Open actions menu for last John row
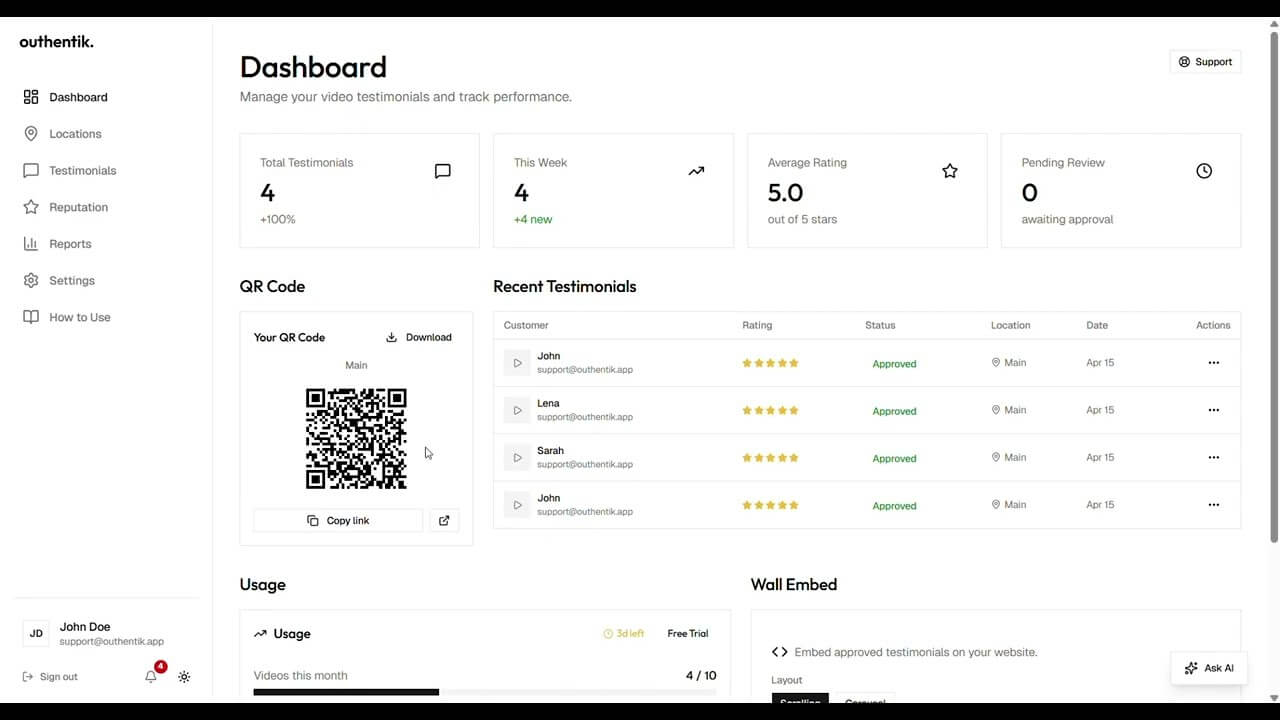Image resolution: width=1280 pixels, height=720 pixels. [x=1213, y=505]
